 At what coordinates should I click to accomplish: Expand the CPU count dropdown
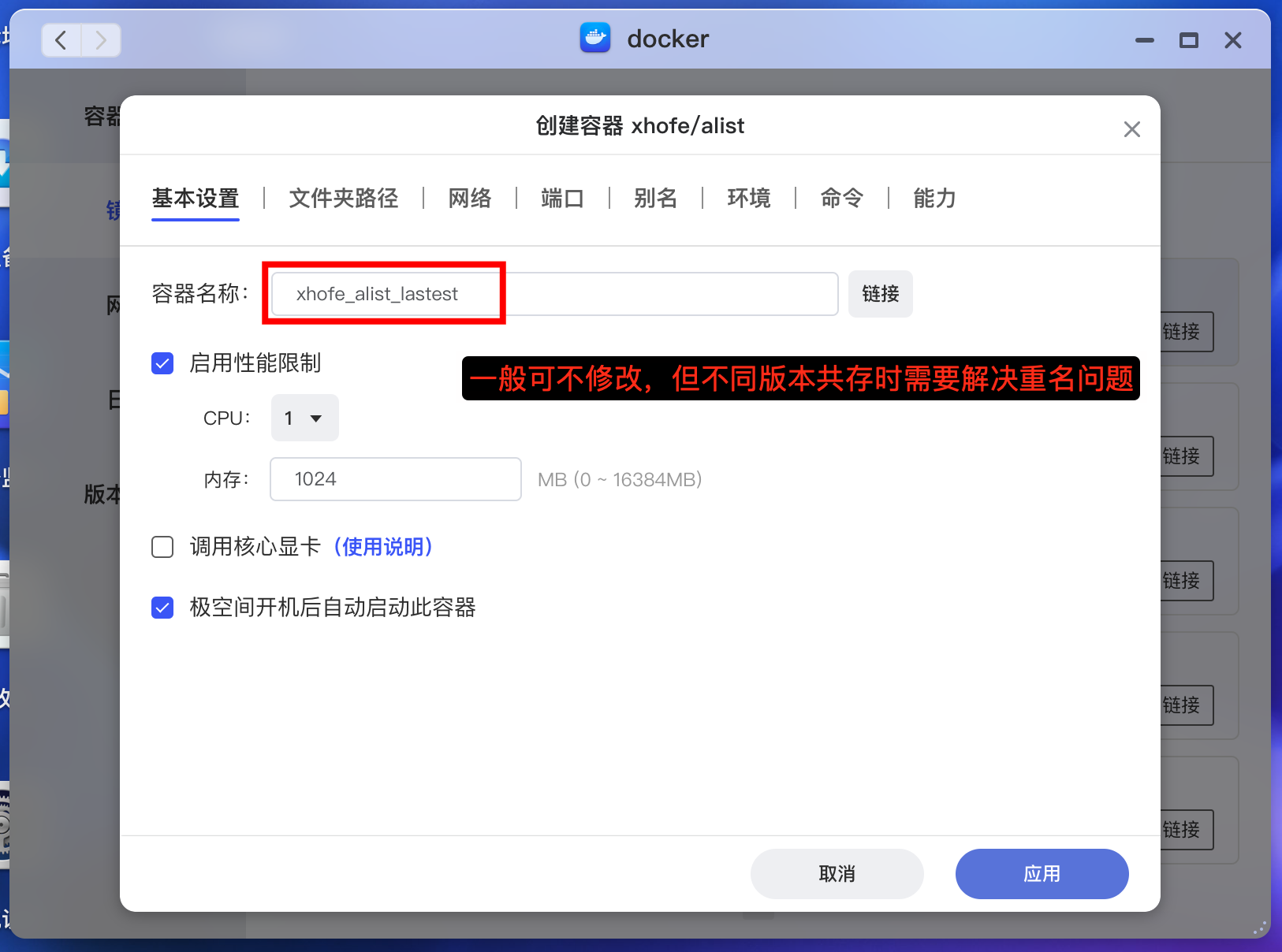(305, 418)
